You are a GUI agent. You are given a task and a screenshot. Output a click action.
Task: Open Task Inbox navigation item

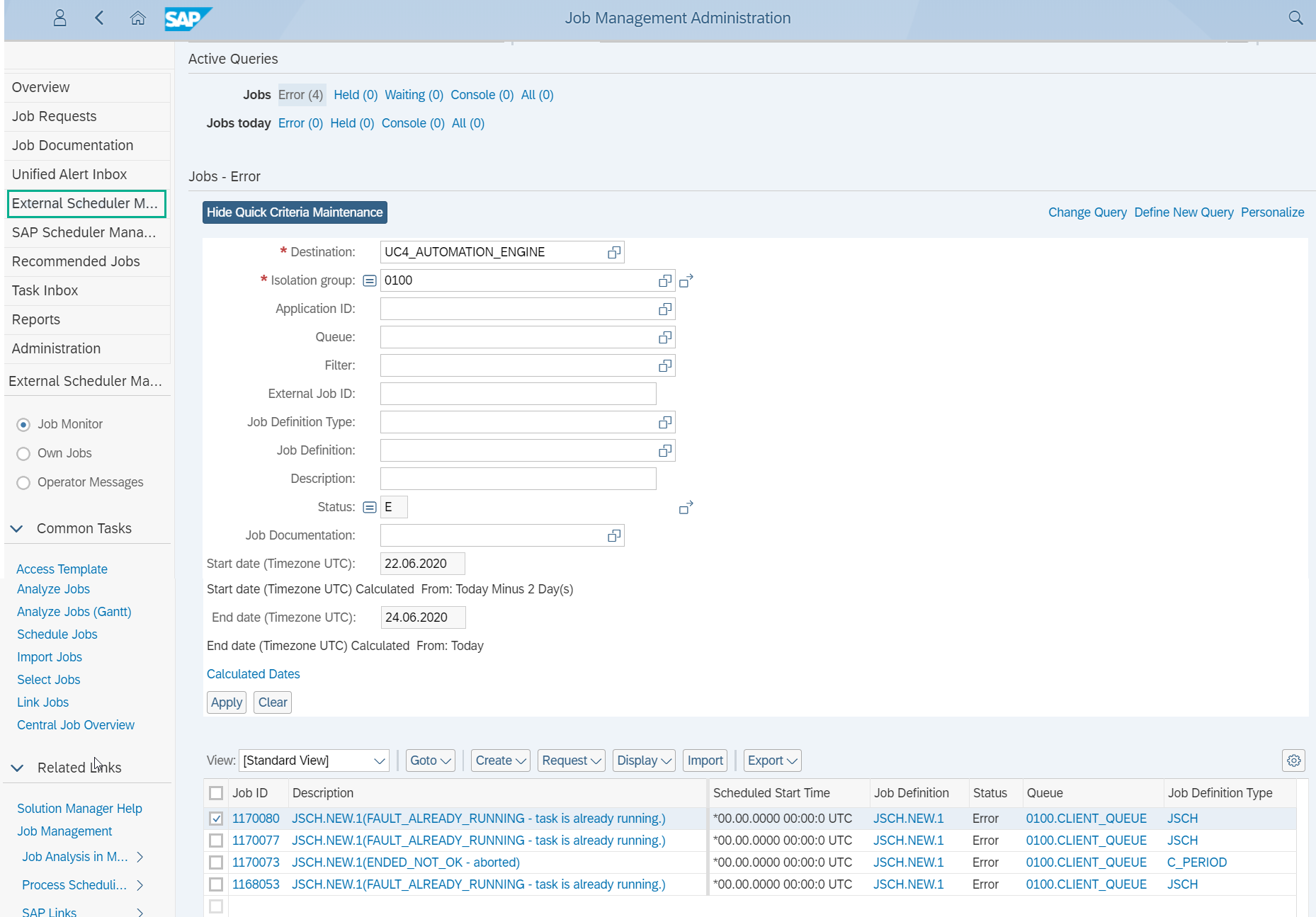click(88, 290)
